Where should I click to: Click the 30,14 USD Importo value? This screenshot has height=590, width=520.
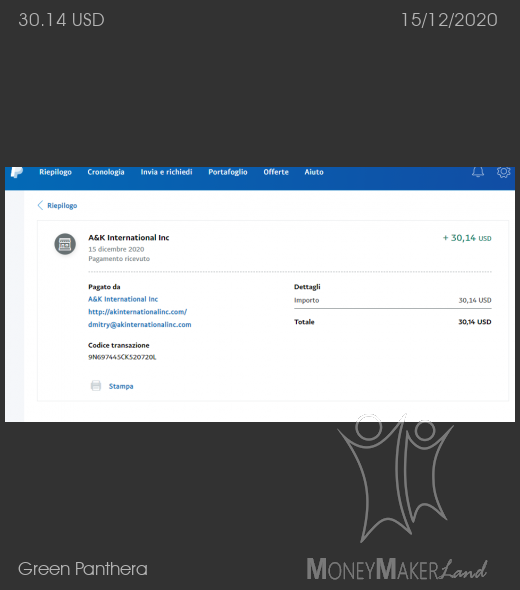475,300
